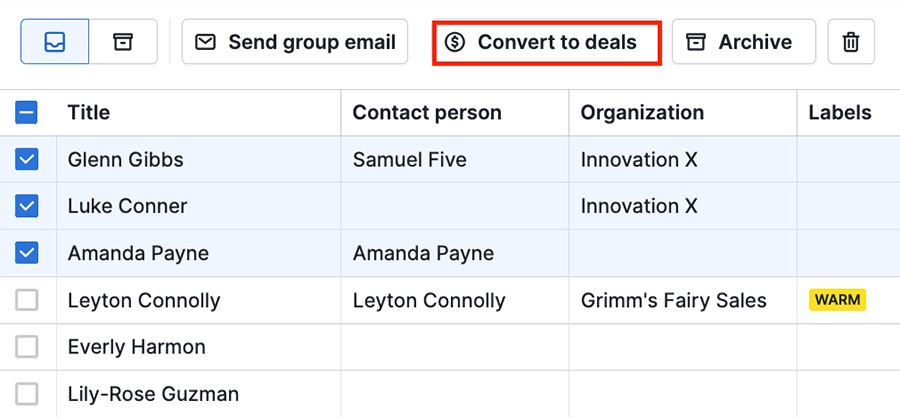The height and width of the screenshot is (417, 900).
Task: Select the Leyton Connolly row checkbox
Action: (x=27, y=300)
